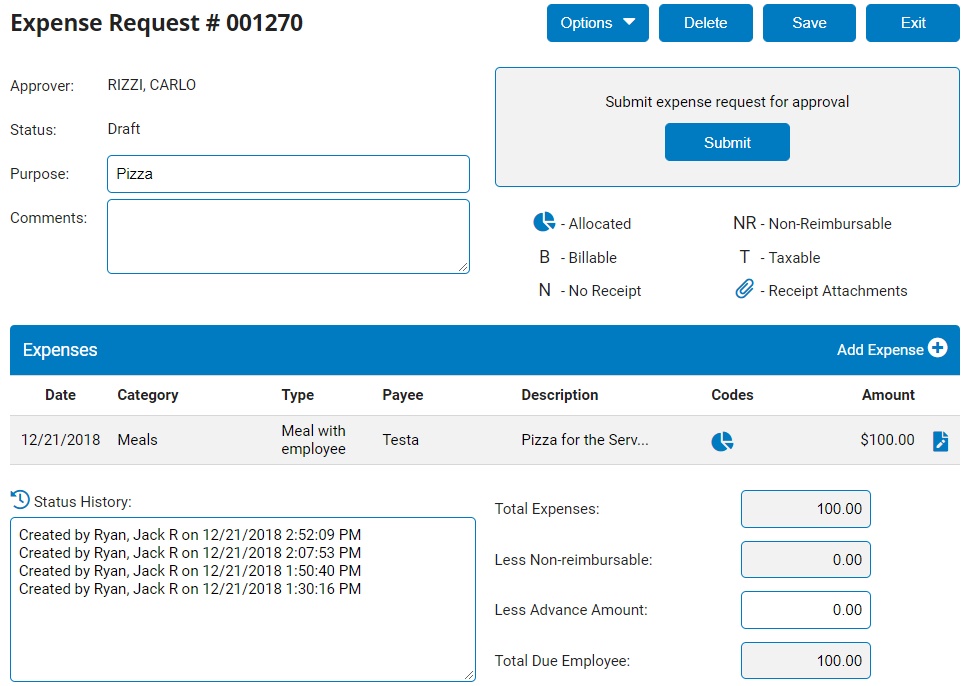The width and height of the screenshot is (961, 686).
Task: Select the 12/21/2018 Meals expense row
Action: [x=400, y=440]
